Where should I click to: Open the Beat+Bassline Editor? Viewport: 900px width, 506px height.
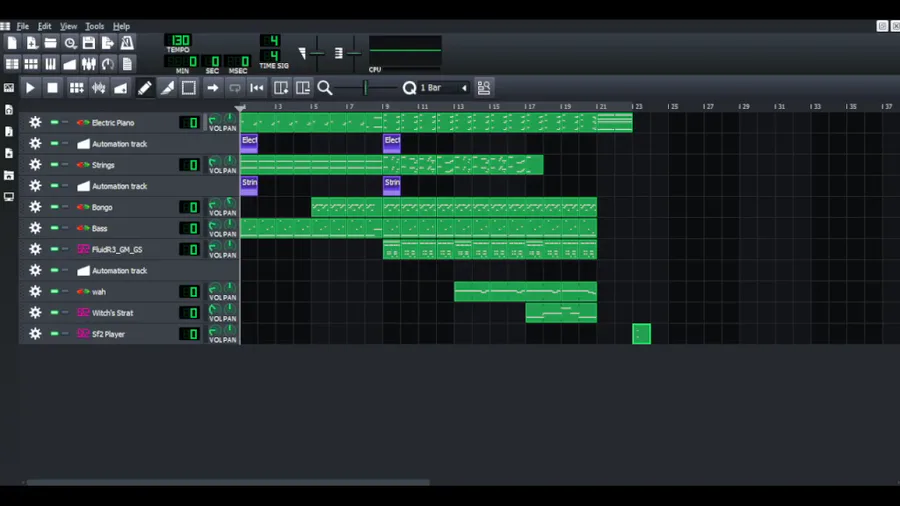[32, 64]
